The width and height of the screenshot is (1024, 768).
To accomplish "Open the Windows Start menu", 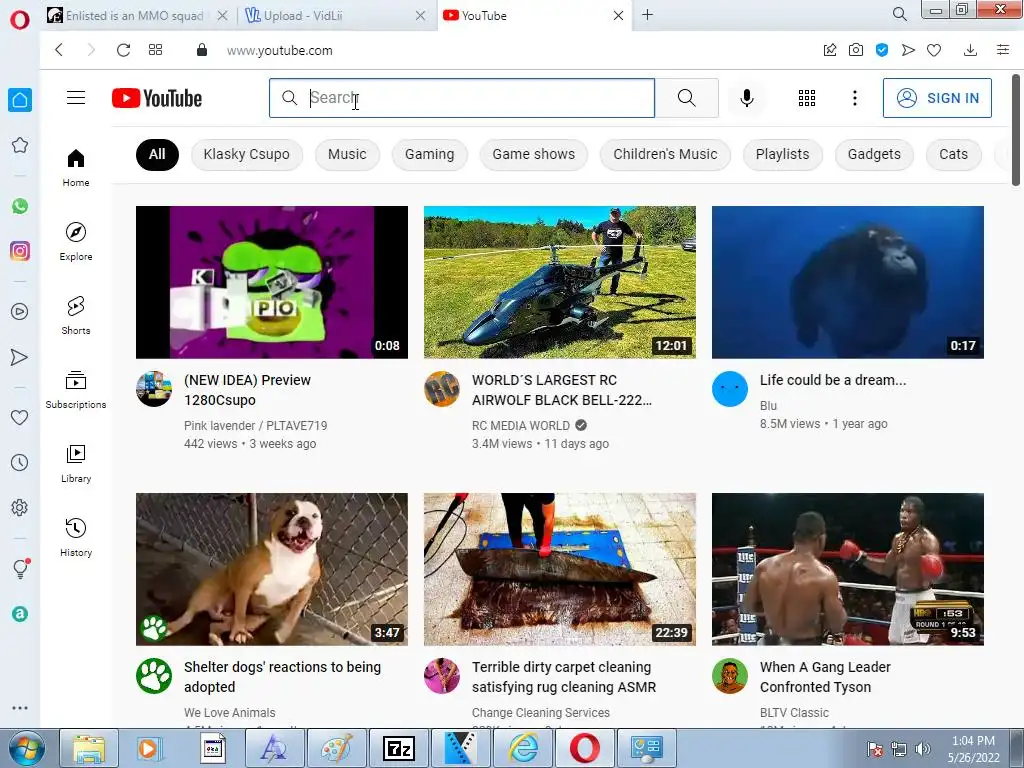I will [x=26, y=748].
